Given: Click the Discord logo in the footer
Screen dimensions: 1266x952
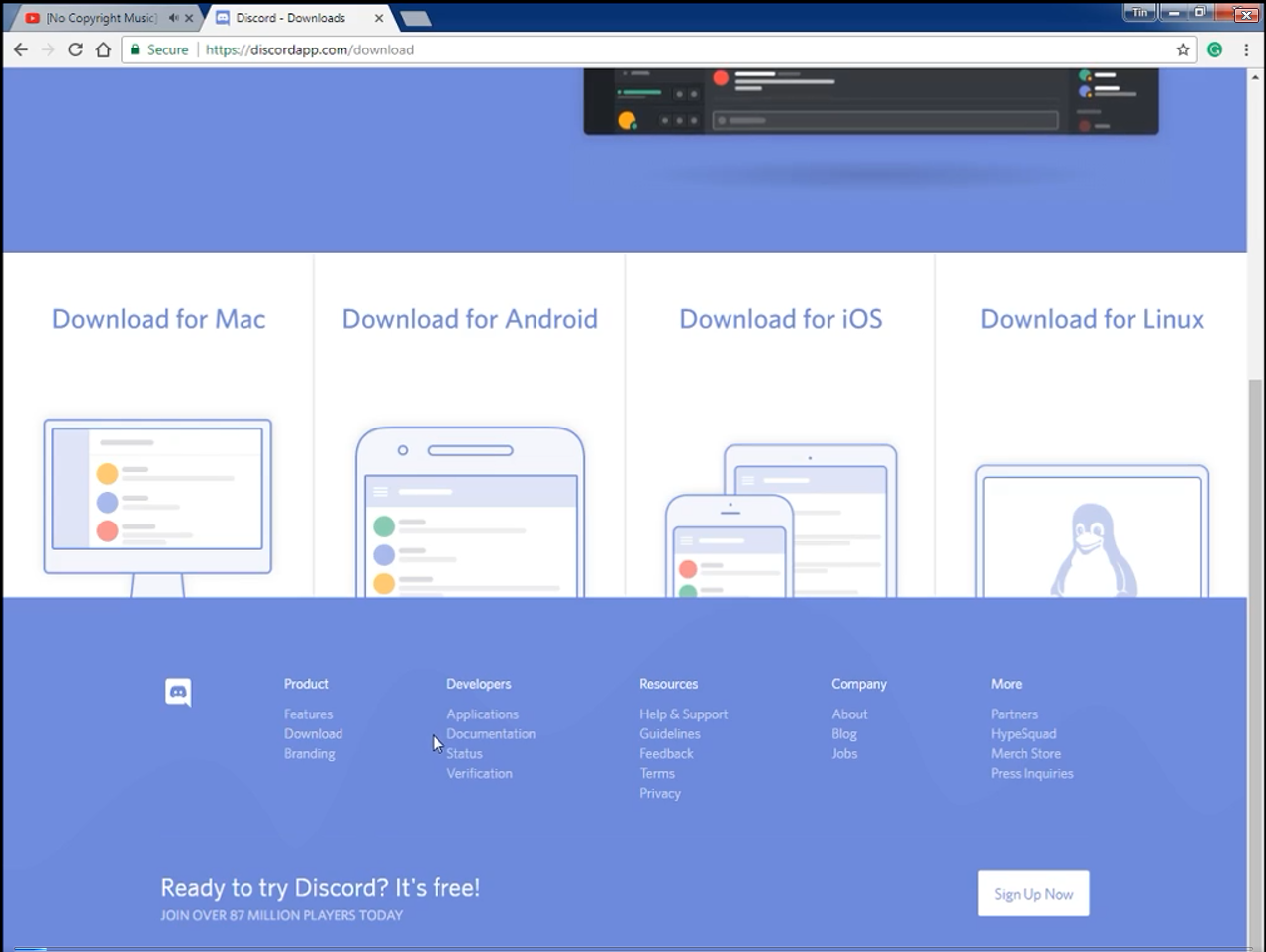Looking at the screenshot, I should point(178,692).
